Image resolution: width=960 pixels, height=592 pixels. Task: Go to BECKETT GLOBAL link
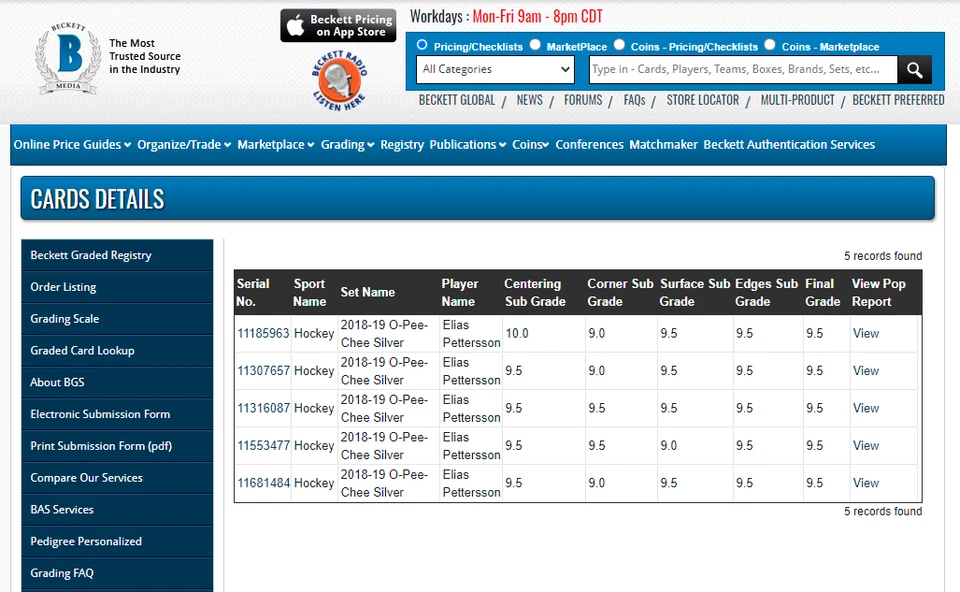pos(457,100)
